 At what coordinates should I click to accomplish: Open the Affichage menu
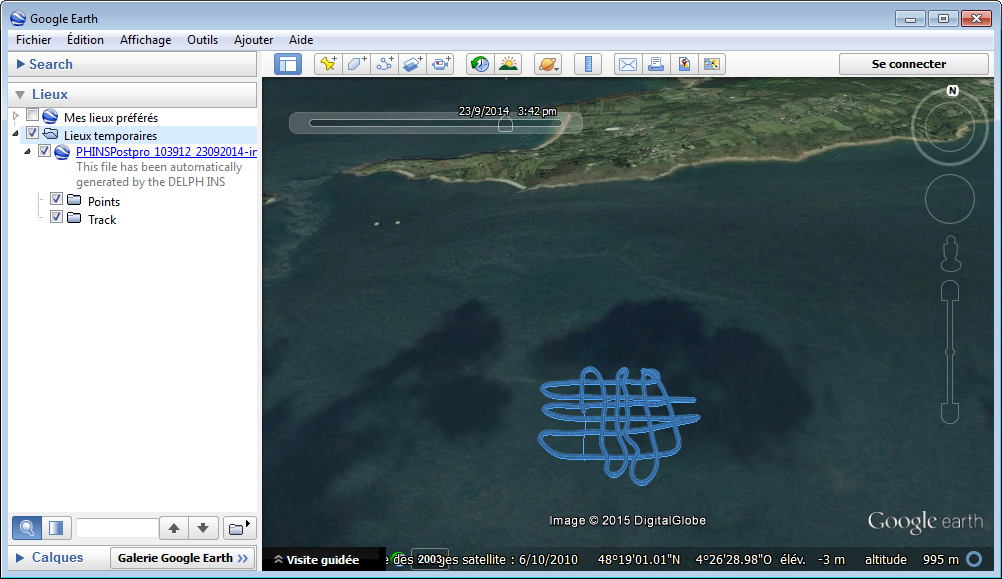[x=145, y=40]
